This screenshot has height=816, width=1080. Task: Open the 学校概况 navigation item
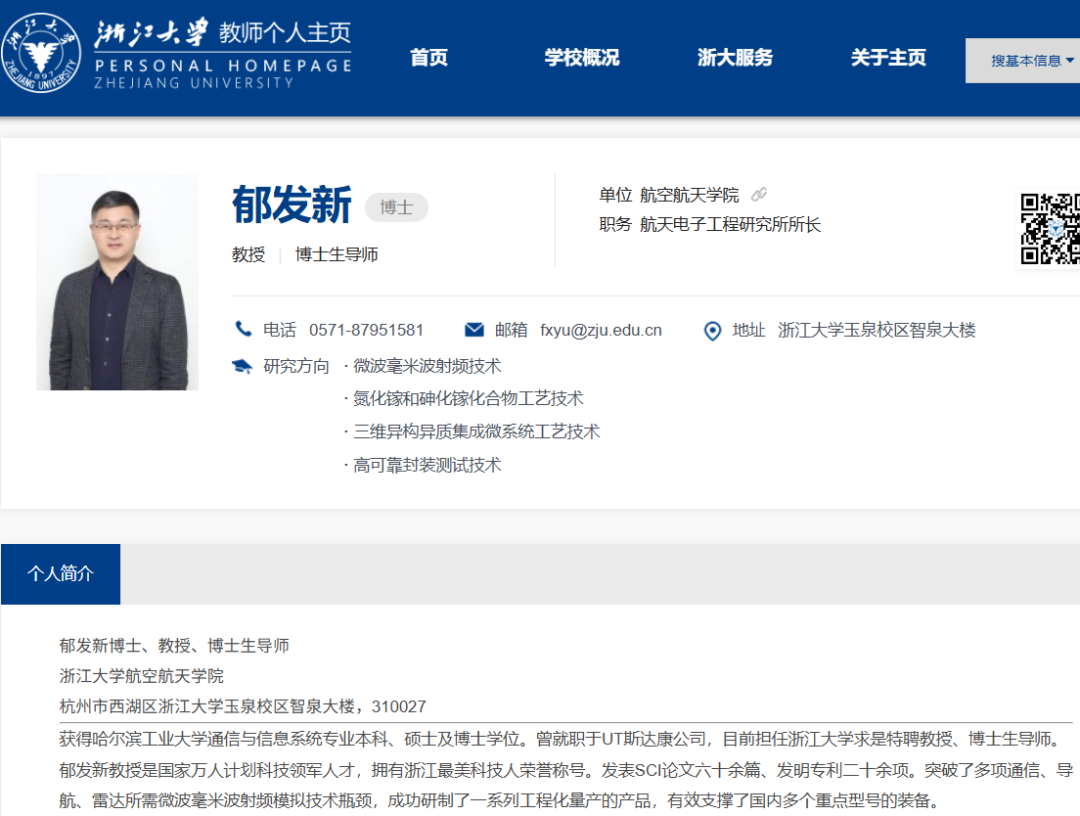point(582,58)
